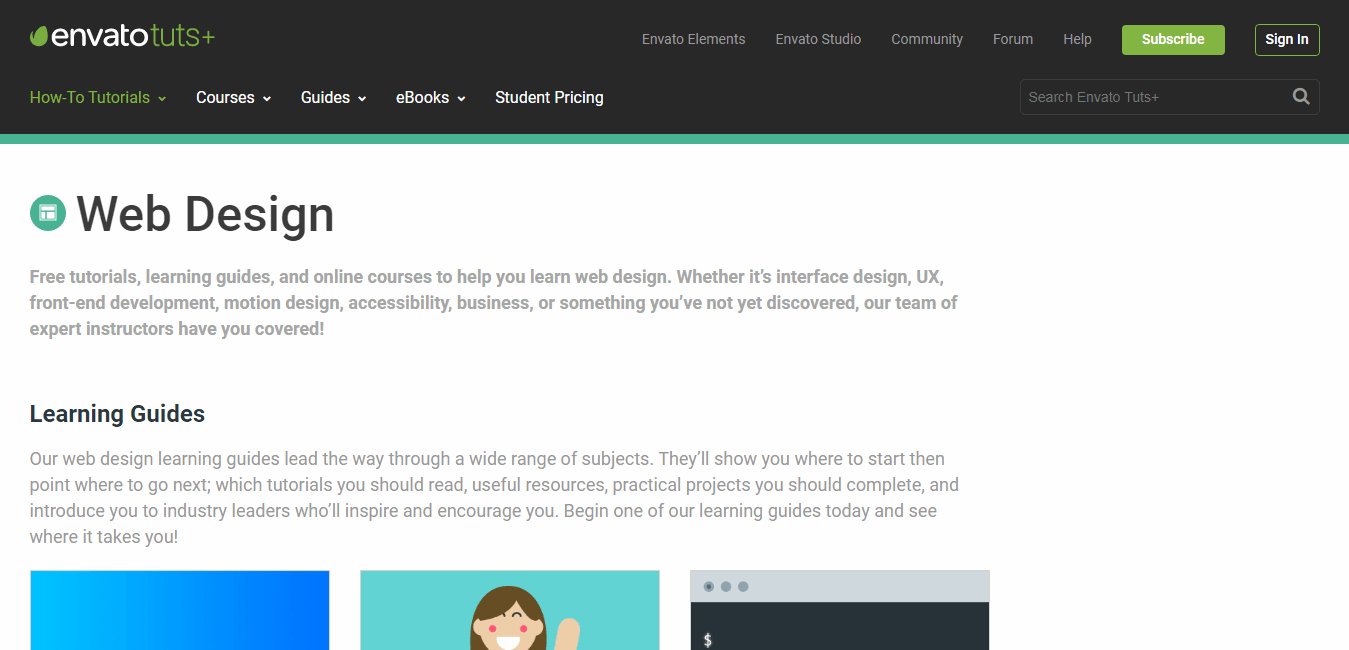Screen dimensions: 1349x650
Task: Focus the Search Envato Tuts+ field
Action: 1150,97
